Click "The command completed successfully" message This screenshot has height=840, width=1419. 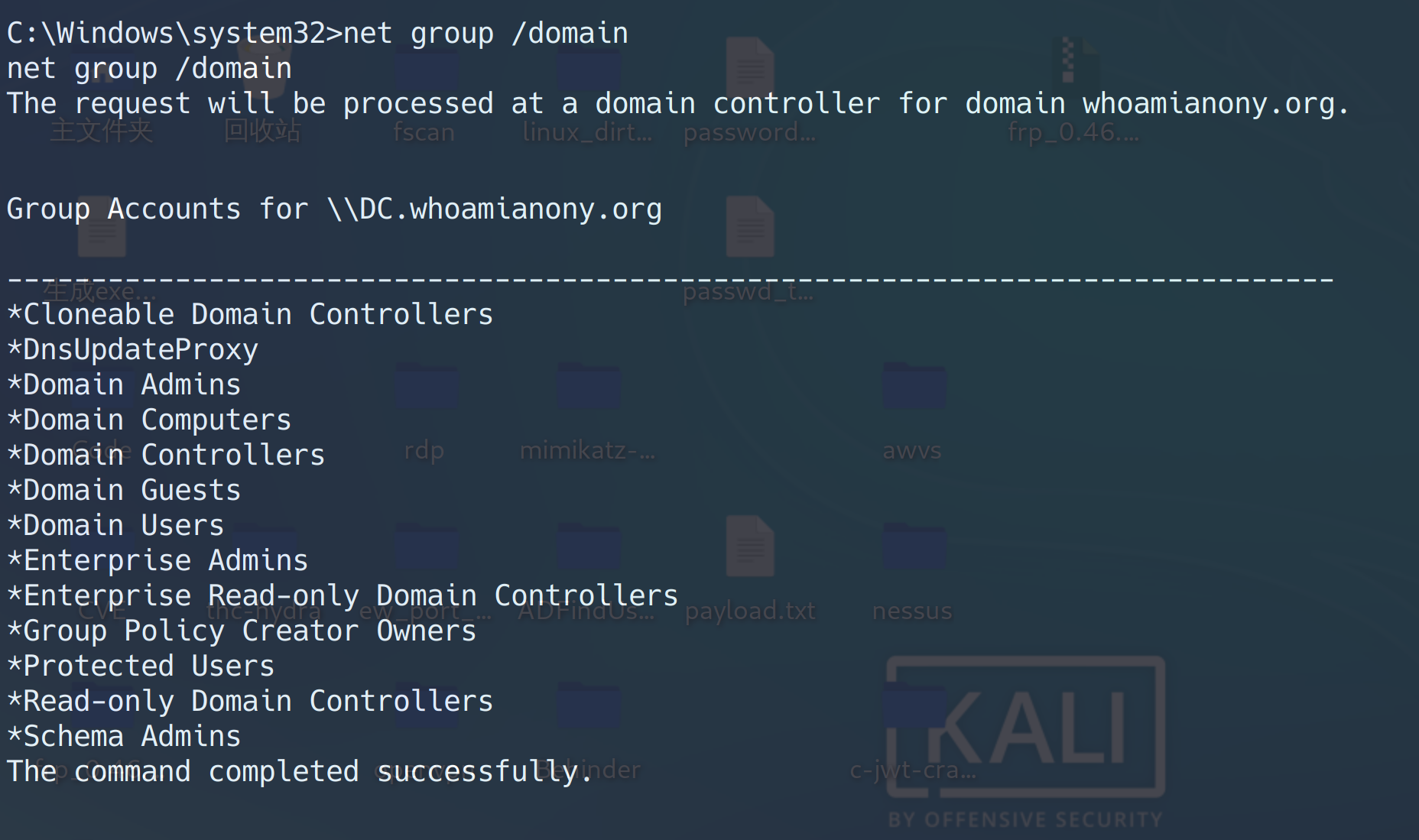click(x=300, y=771)
